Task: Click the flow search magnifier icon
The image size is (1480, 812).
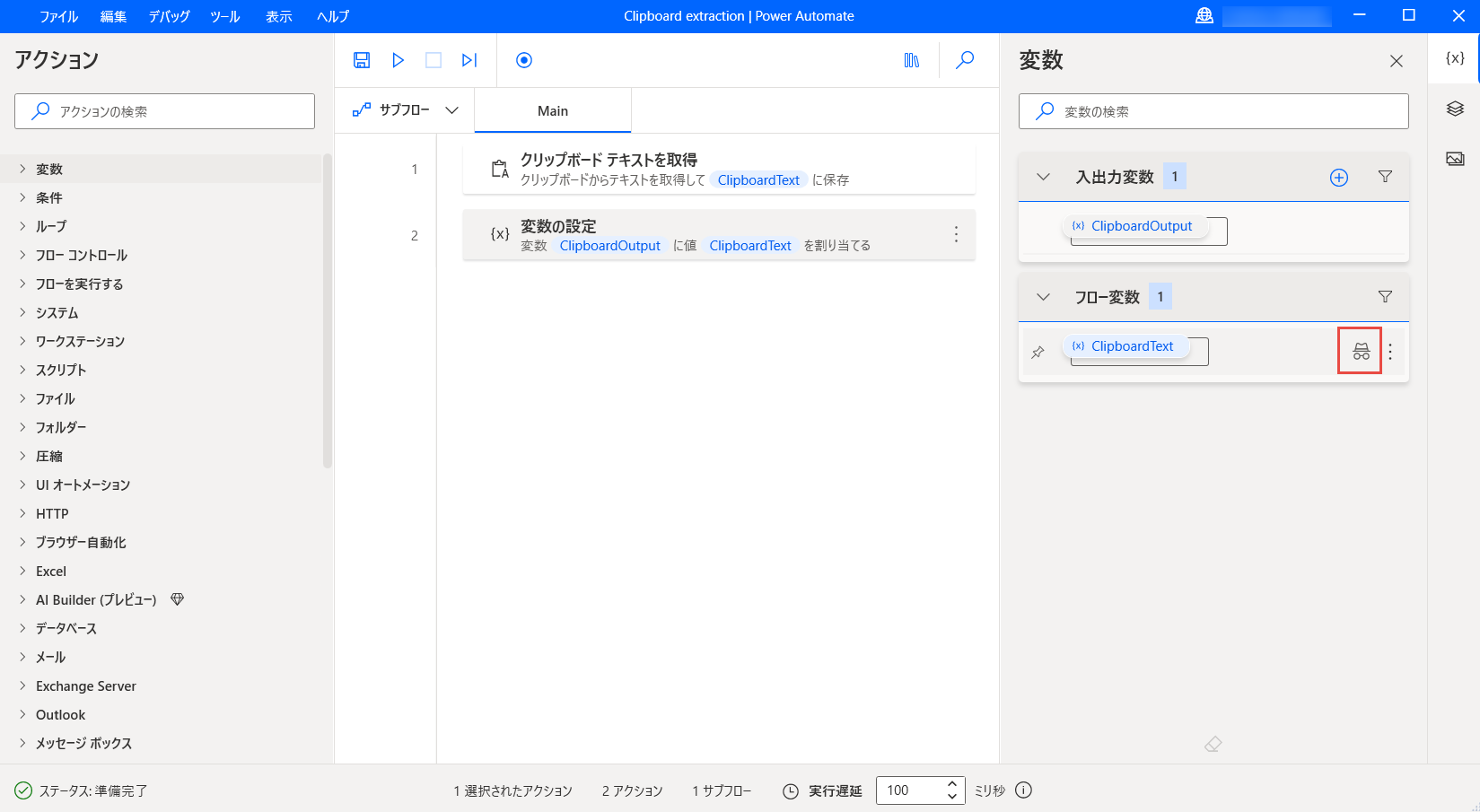Action: [x=965, y=60]
